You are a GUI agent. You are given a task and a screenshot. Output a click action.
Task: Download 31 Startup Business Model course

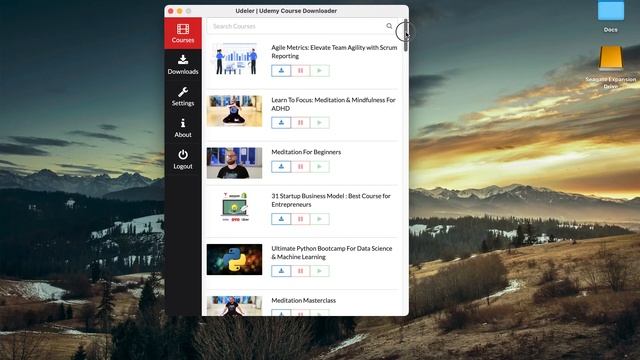coord(281,219)
